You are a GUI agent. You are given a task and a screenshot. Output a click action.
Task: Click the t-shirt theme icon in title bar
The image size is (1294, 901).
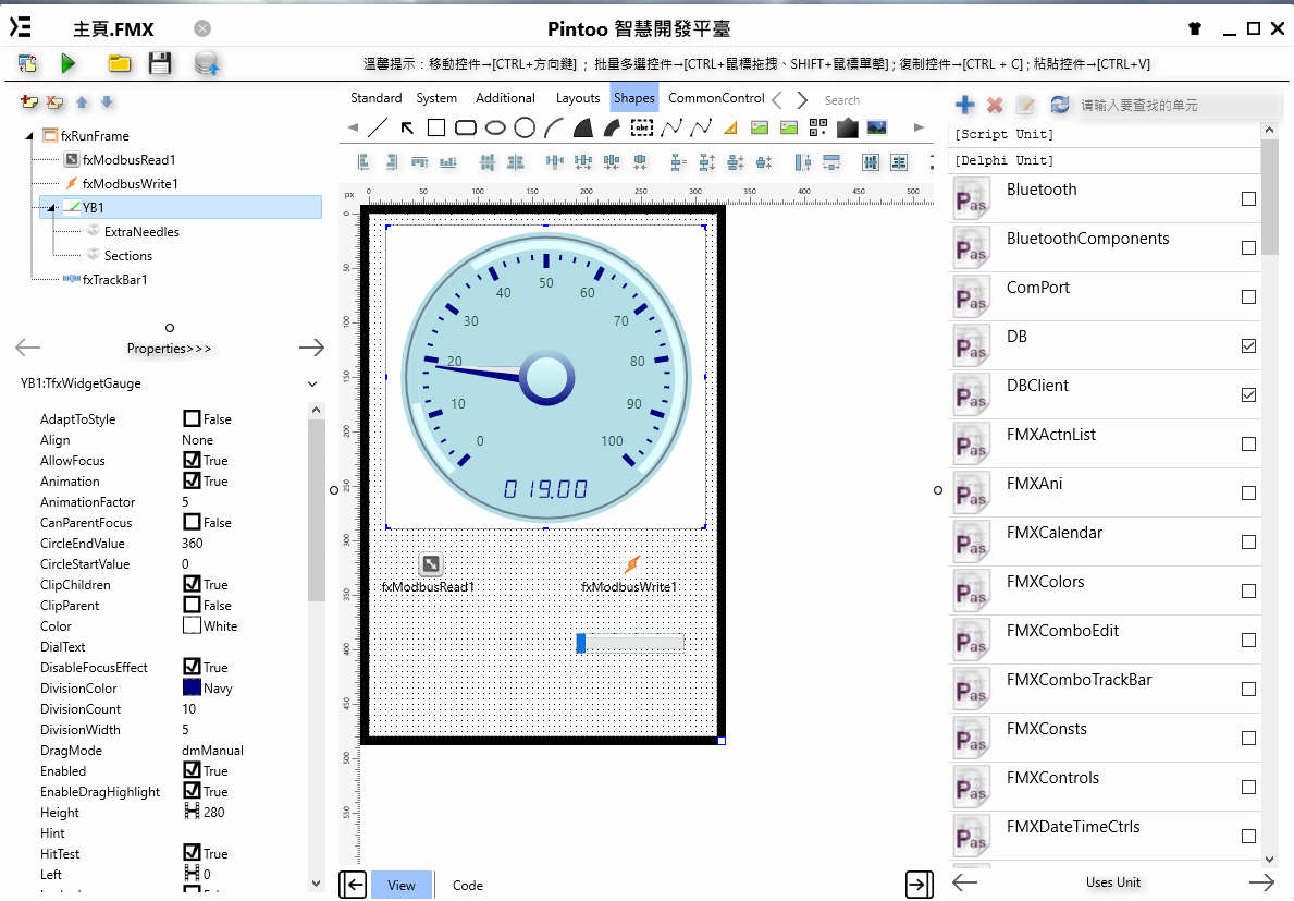point(1194,29)
